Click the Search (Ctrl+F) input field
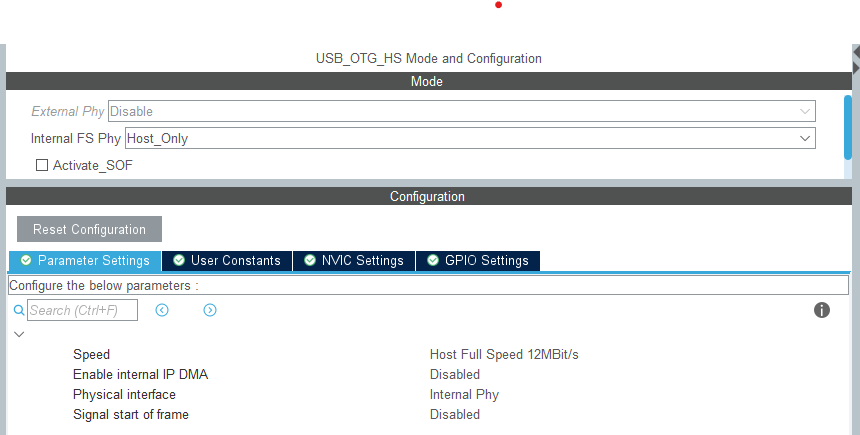The width and height of the screenshot is (860, 435). (82, 310)
